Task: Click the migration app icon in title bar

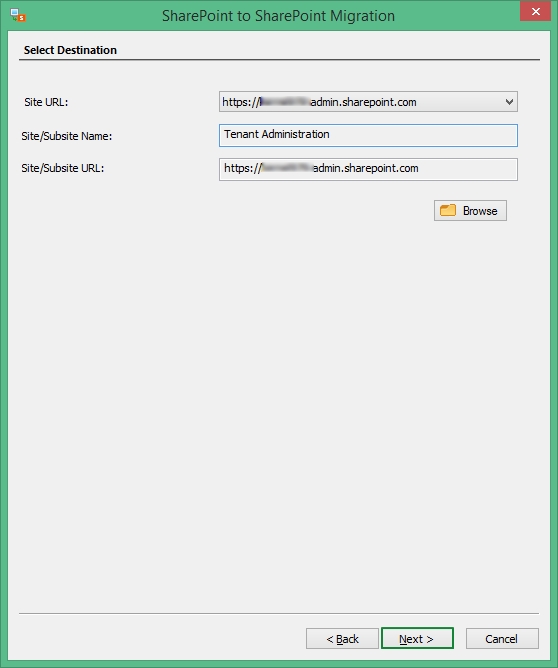Action: (x=18, y=15)
